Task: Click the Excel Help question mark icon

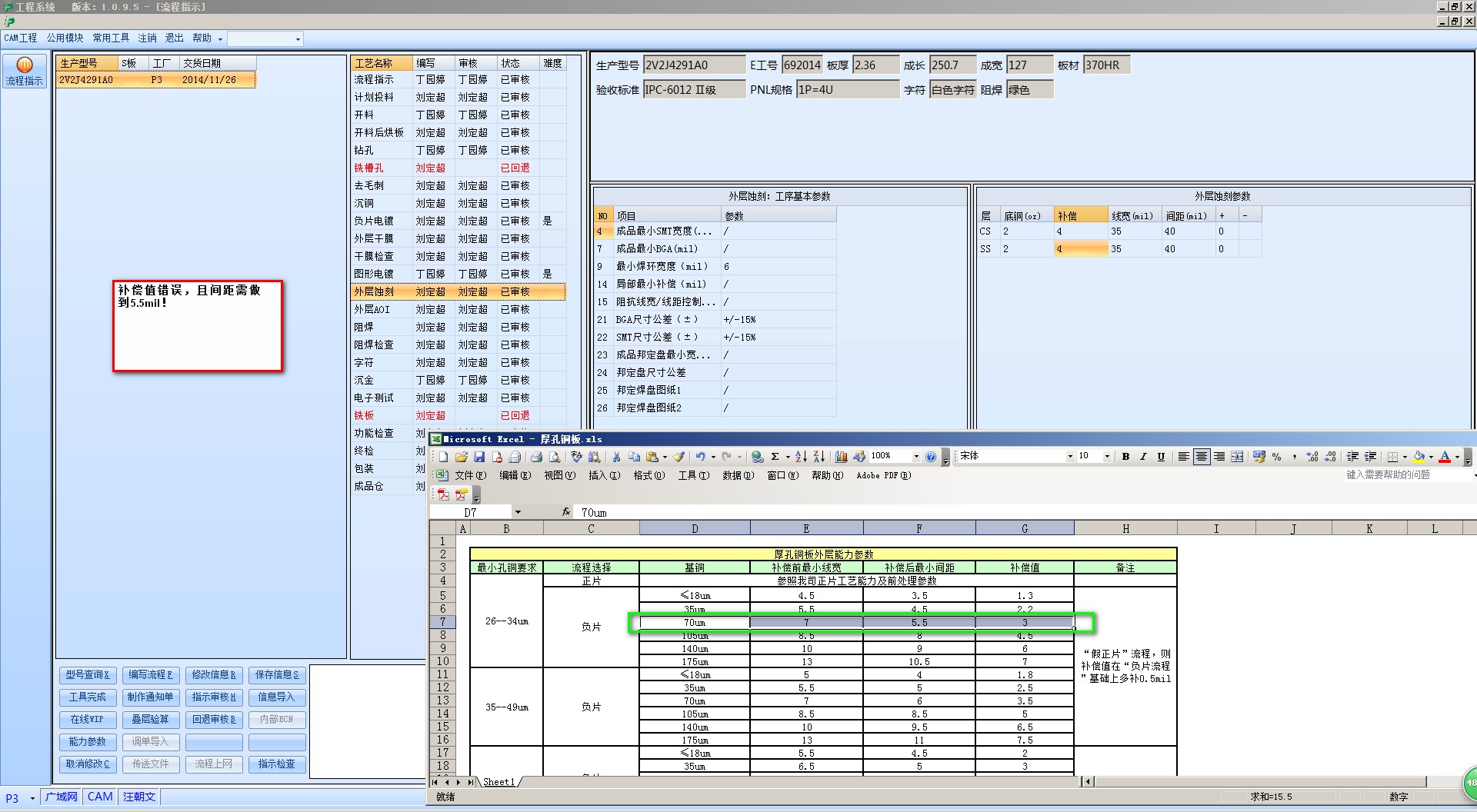Action: (931, 457)
